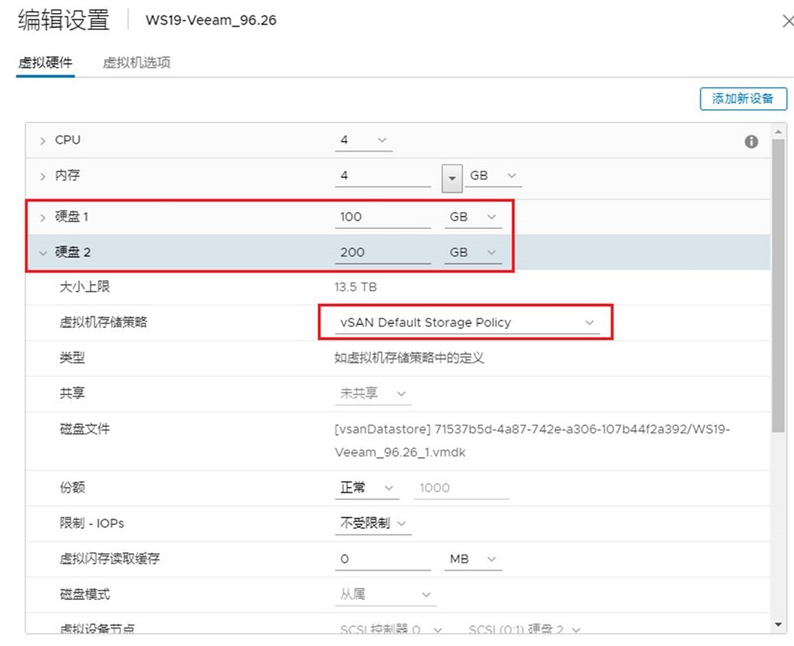Open the memory size arrow dropdown
Screen dimensions: 794x646
coord(452,177)
